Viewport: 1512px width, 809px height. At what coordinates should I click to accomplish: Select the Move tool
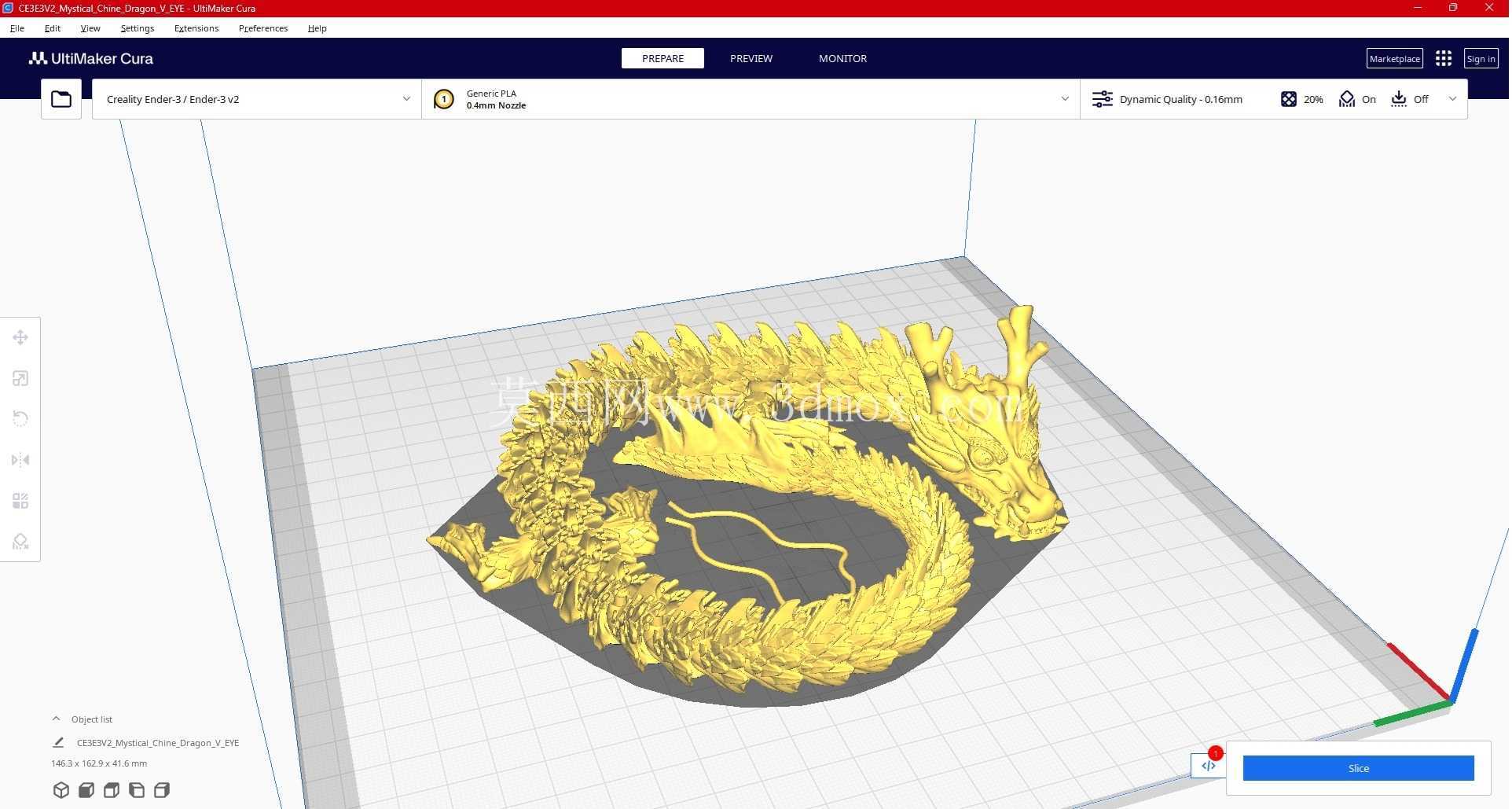(20, 338)
